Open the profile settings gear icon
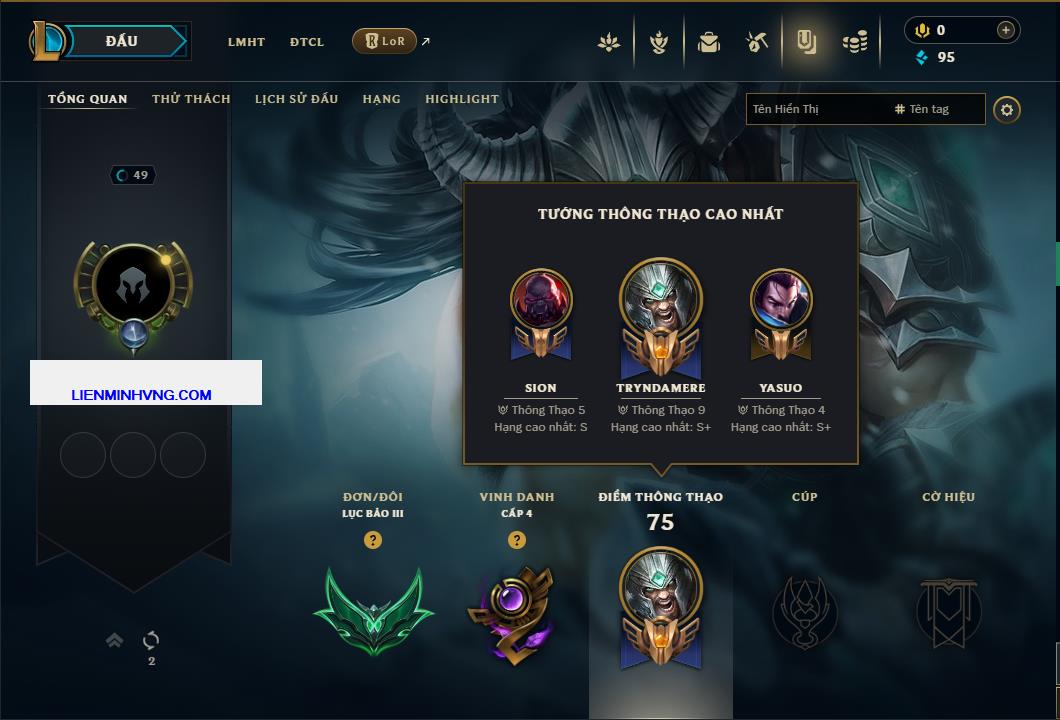The height and width of the screenshot is (720, 1060). (1007, 110)
